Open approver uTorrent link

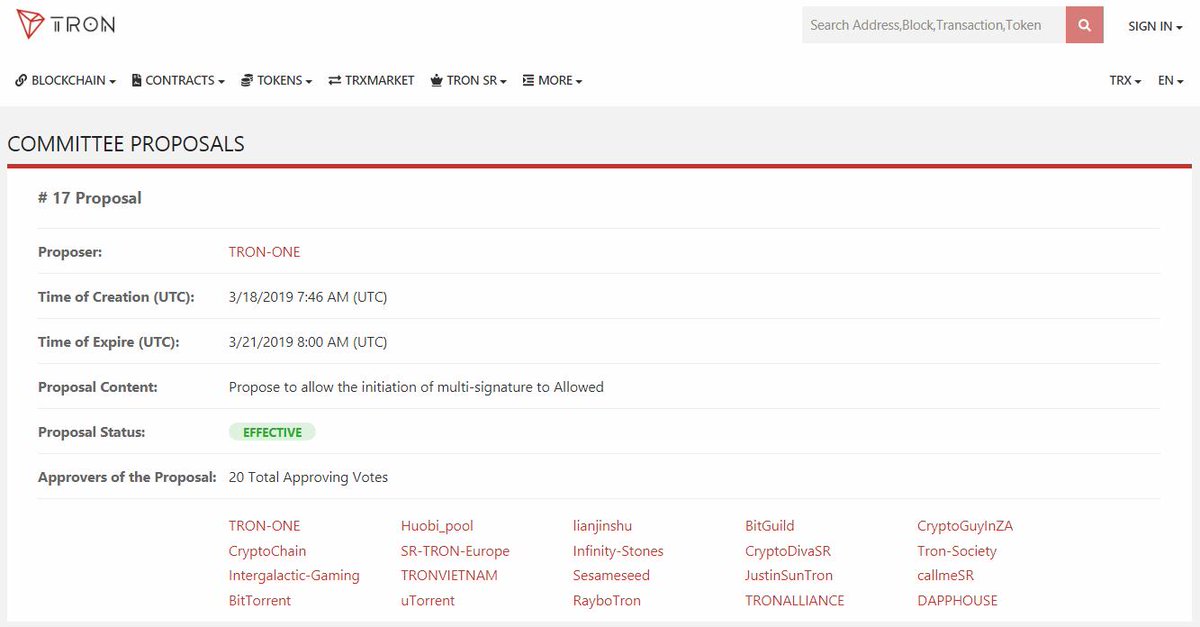[x=428, y=601]
